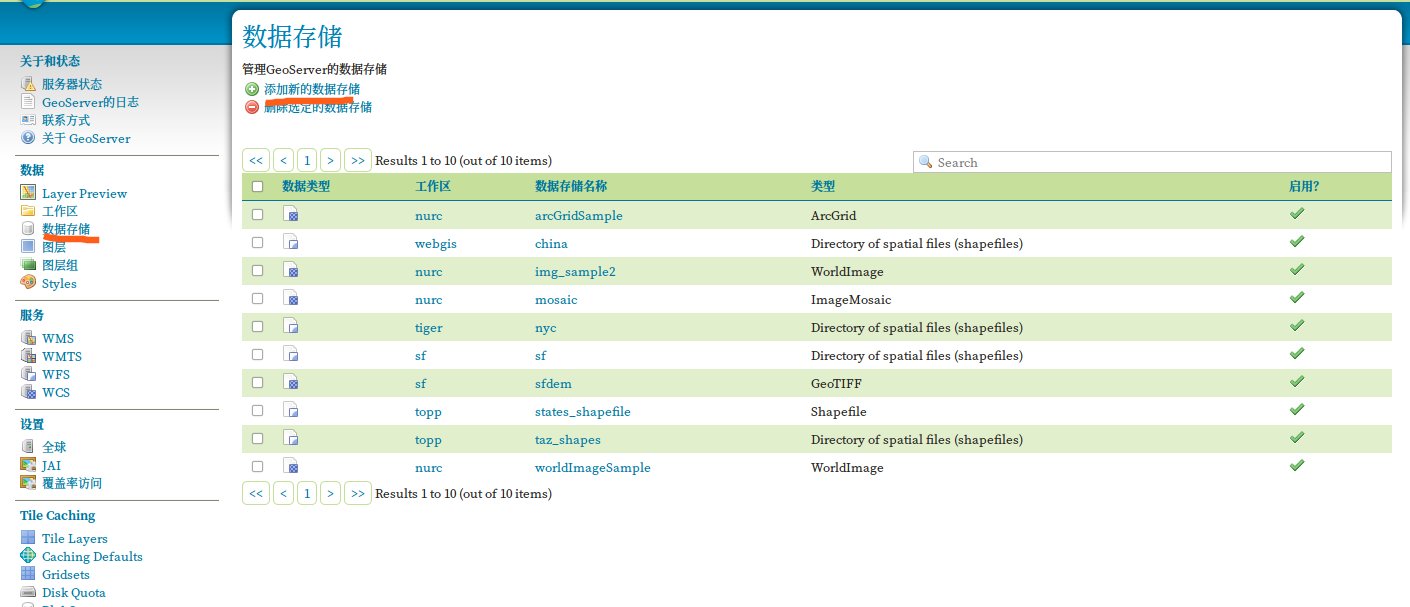Click the red minus remove-store icon
Screen dimensions: 1410x607
click(x=252, y=107)
